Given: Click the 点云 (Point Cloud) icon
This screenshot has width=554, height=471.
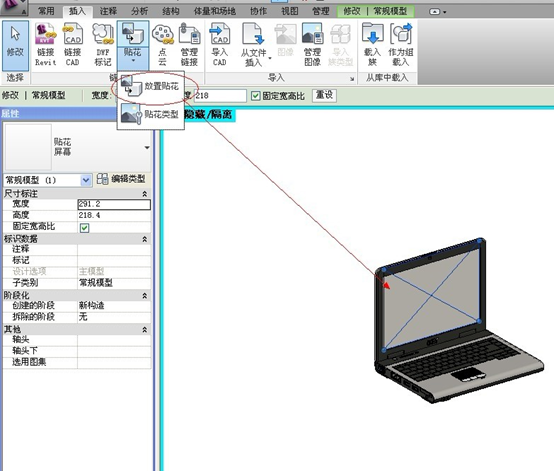Looking at the screenshot, I should [163, 45].
